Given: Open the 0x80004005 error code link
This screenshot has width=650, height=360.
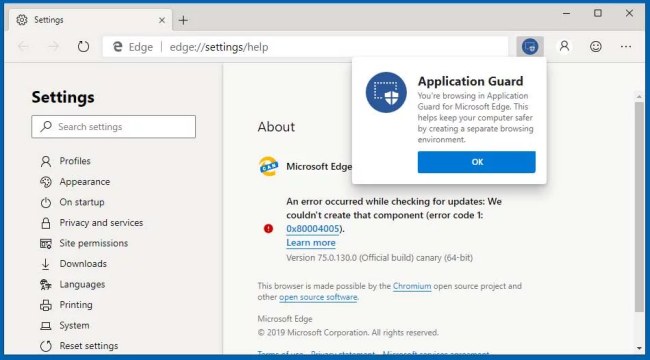Looking at the screenshot, I should tap(313, 229).
